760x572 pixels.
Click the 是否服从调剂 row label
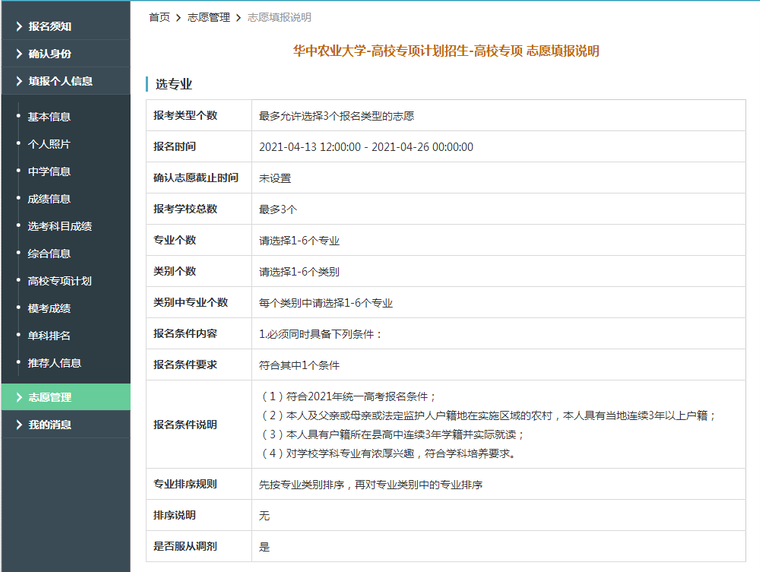tap(185, 546)
